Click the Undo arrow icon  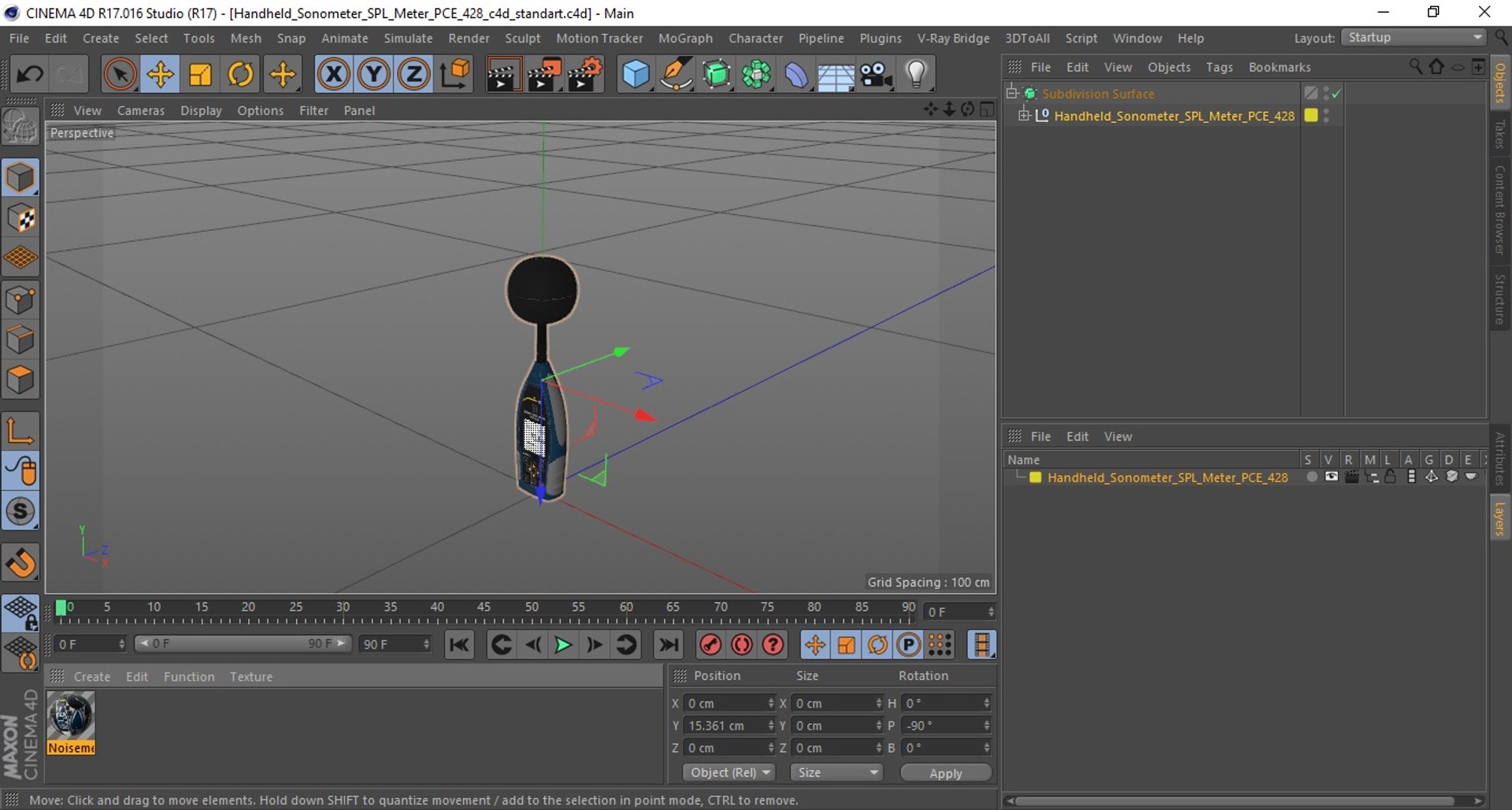[30, 74]
